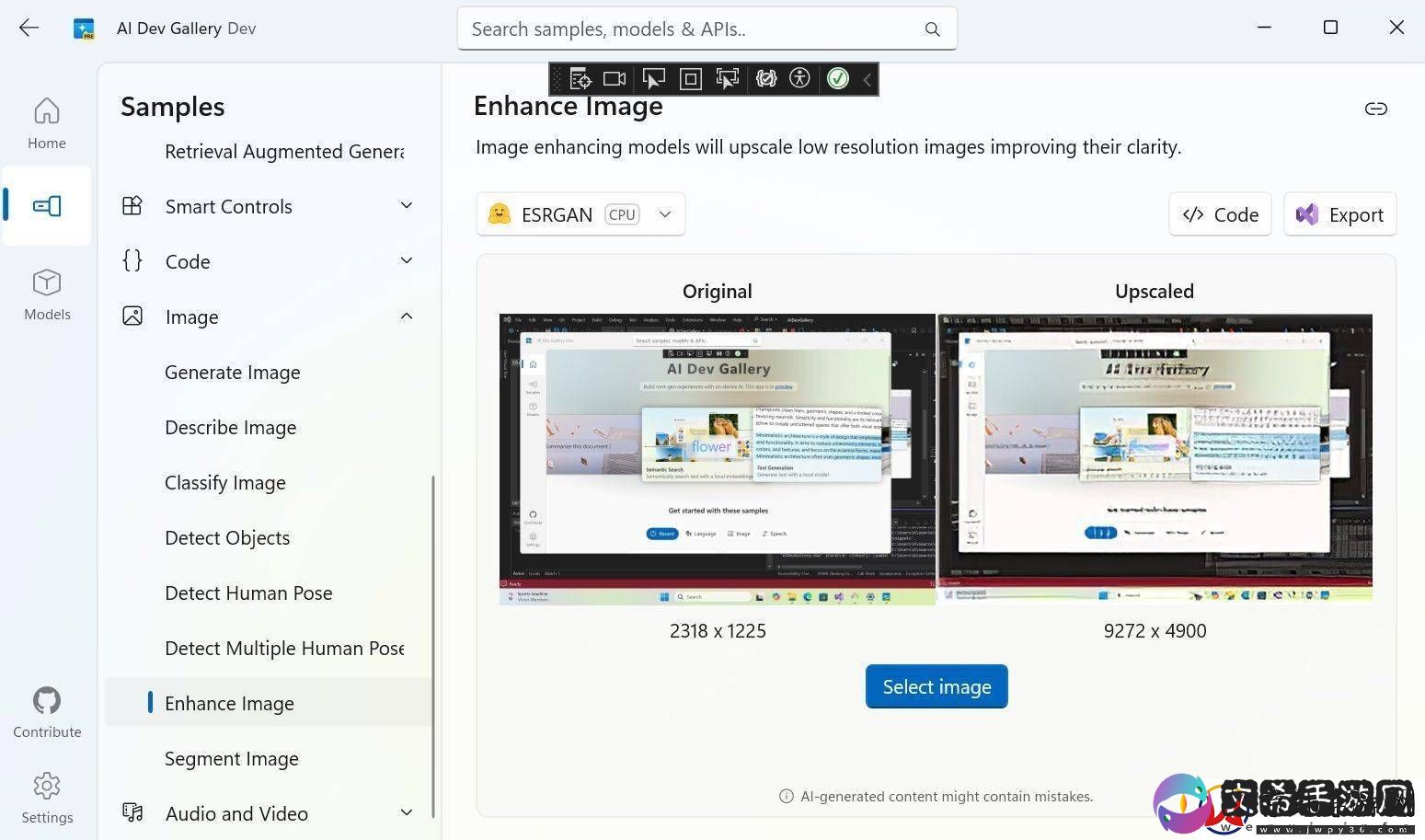Viewport: 1425px width, 840px height.
Task: Click the 'Upscaled' column heading
Action: coord(1155,292)
